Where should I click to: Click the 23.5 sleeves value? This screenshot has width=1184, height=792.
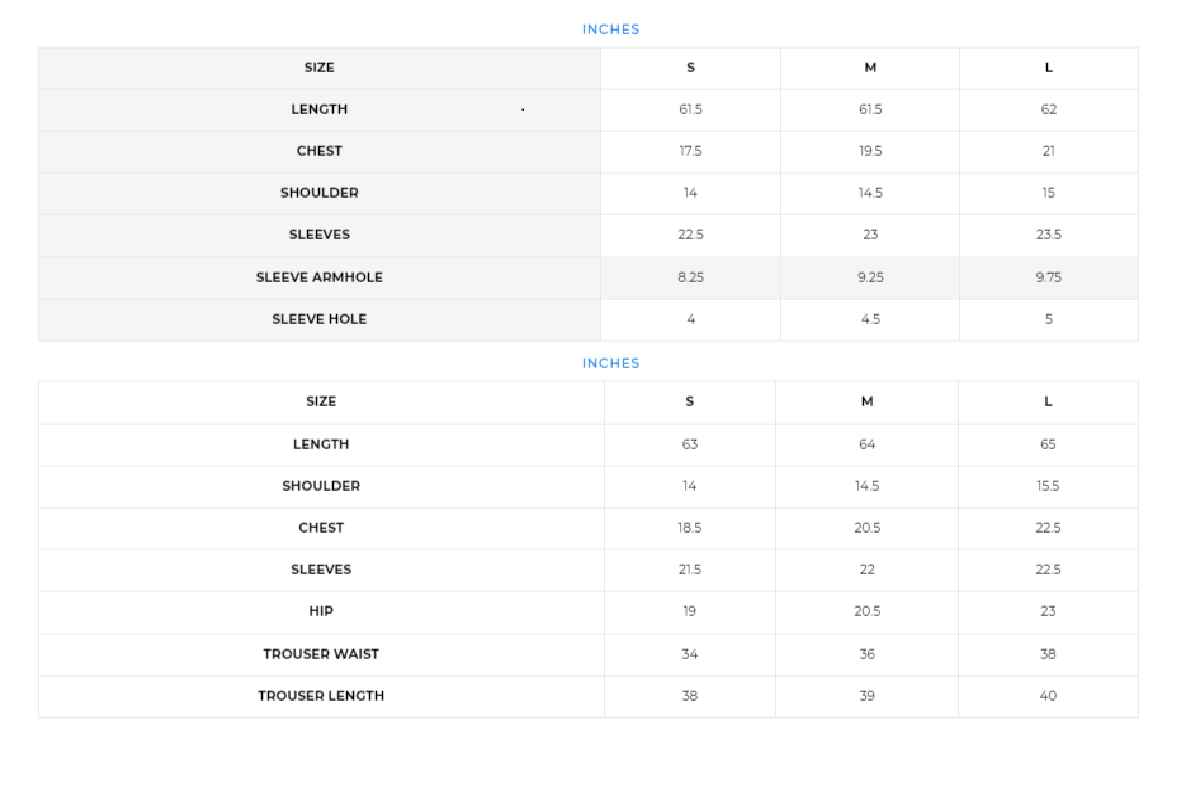(1048, 235)
